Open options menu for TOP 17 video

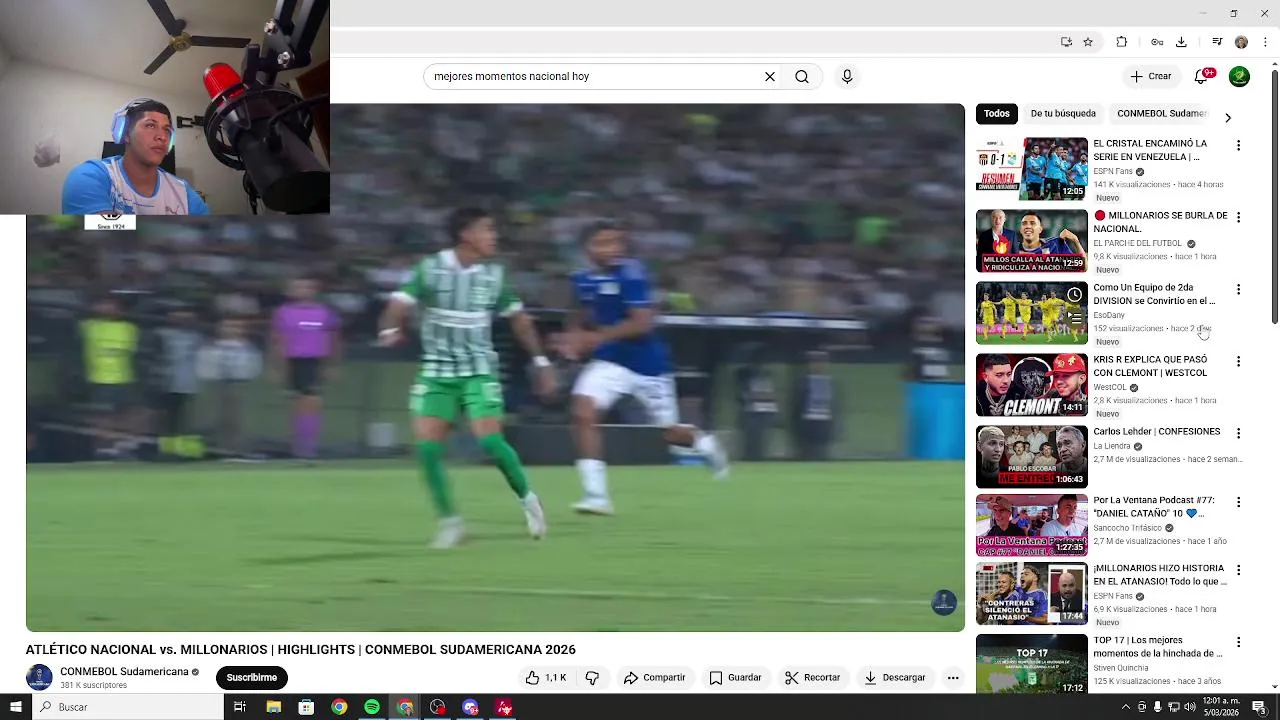[x=1238, y=642]
